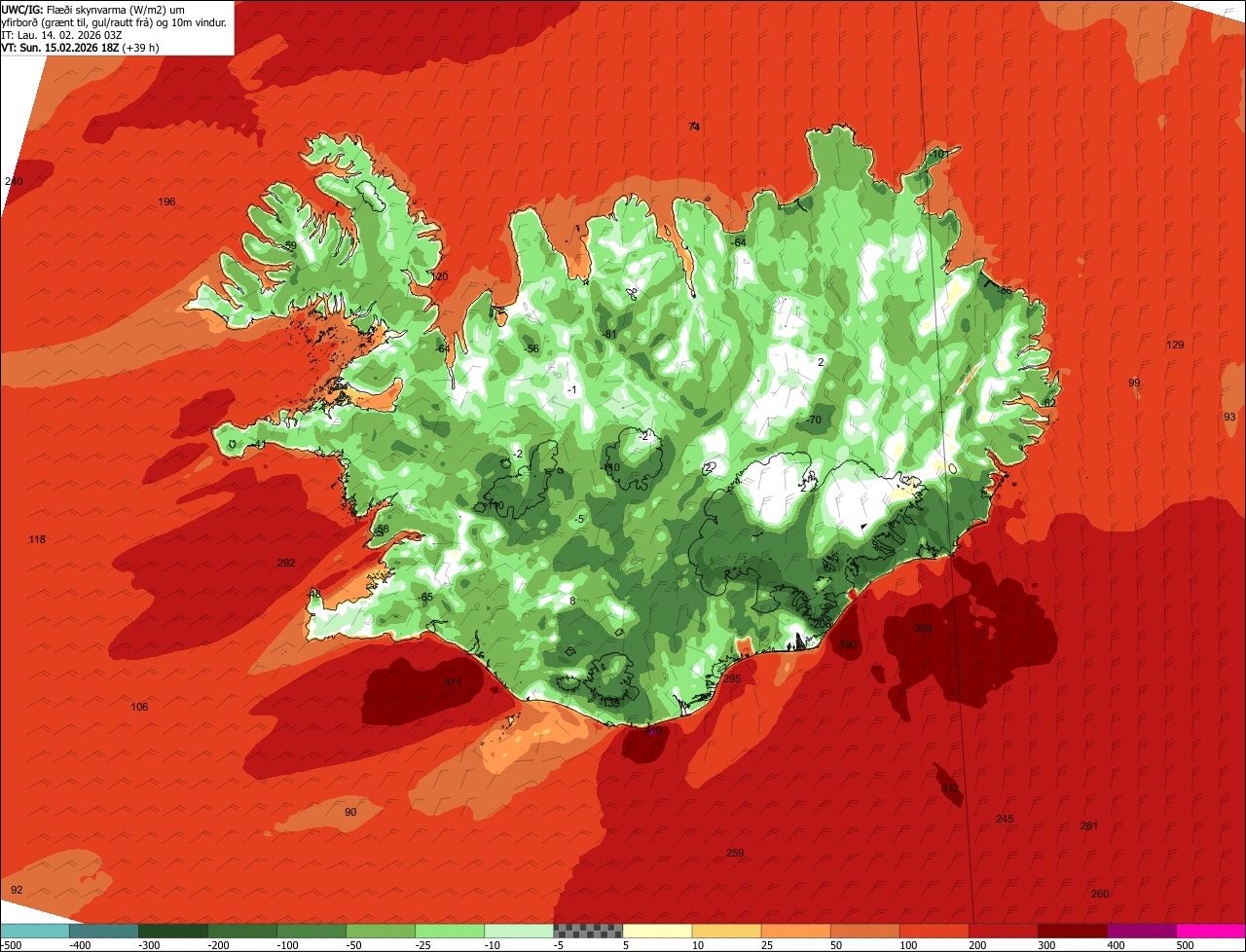Click the legend swatch between -100 and -50
Screen dimensions: 1246x952
[x=311, y=931]
